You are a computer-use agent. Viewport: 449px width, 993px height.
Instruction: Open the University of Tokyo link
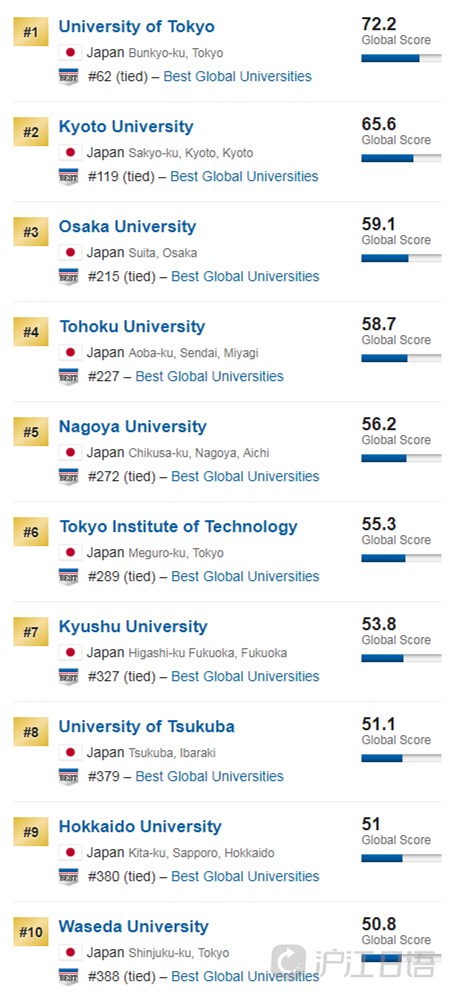pos(137,27)
